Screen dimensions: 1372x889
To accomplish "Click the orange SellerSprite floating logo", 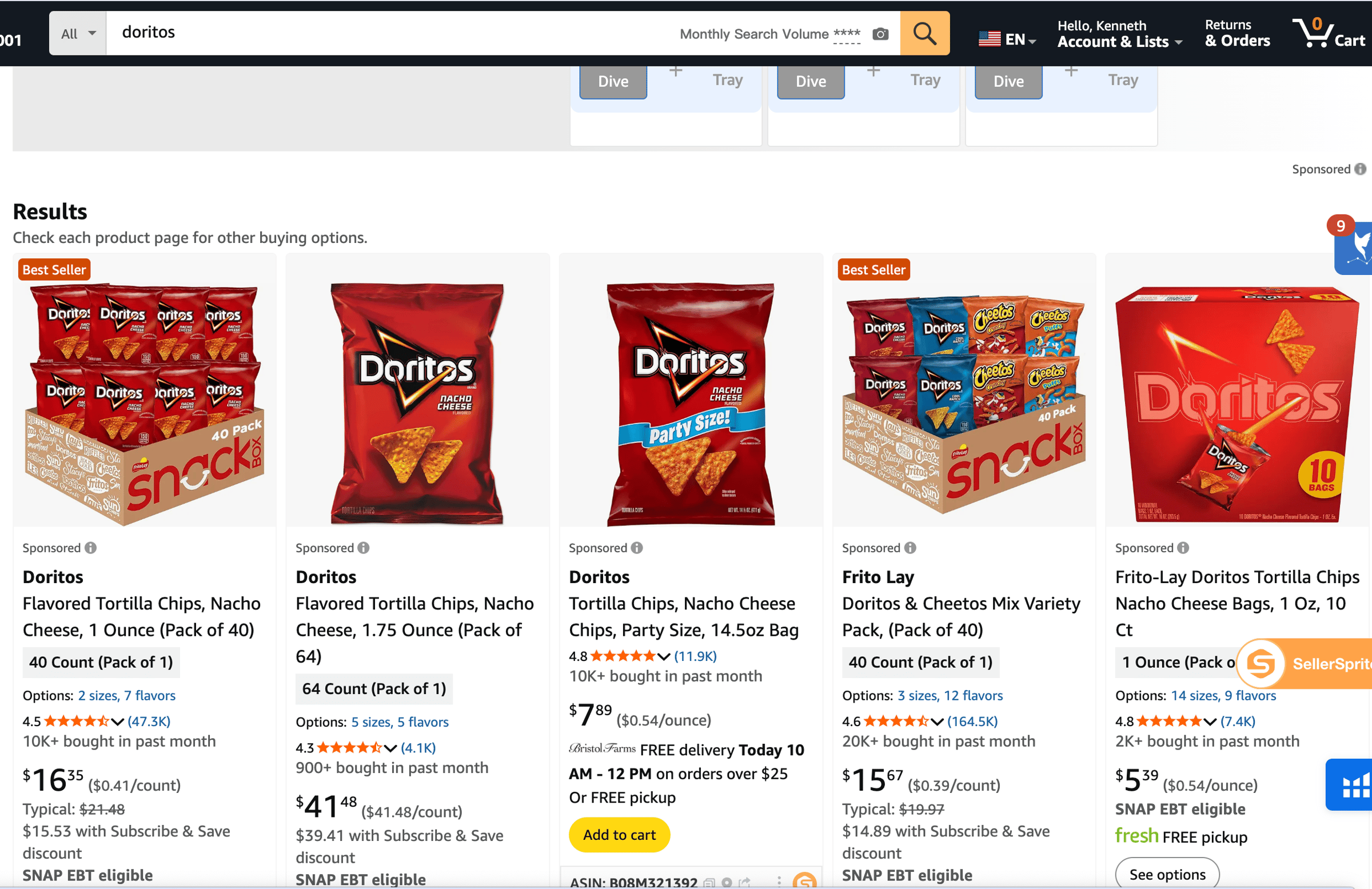I will coord(1260,664).
